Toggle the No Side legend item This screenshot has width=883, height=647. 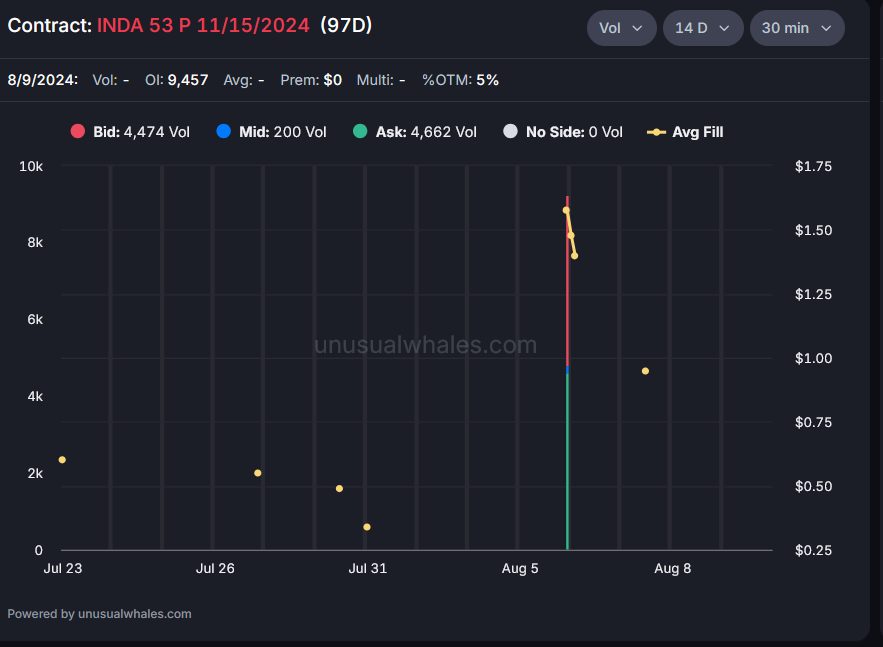(x=563, y=132)
